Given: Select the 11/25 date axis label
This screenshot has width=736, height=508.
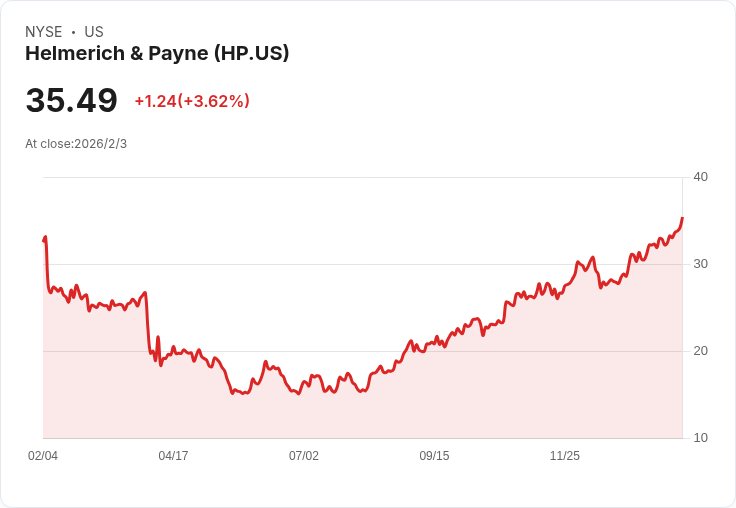Looking at the screenshot, I should pyautogui.click(x=565, y=456).
